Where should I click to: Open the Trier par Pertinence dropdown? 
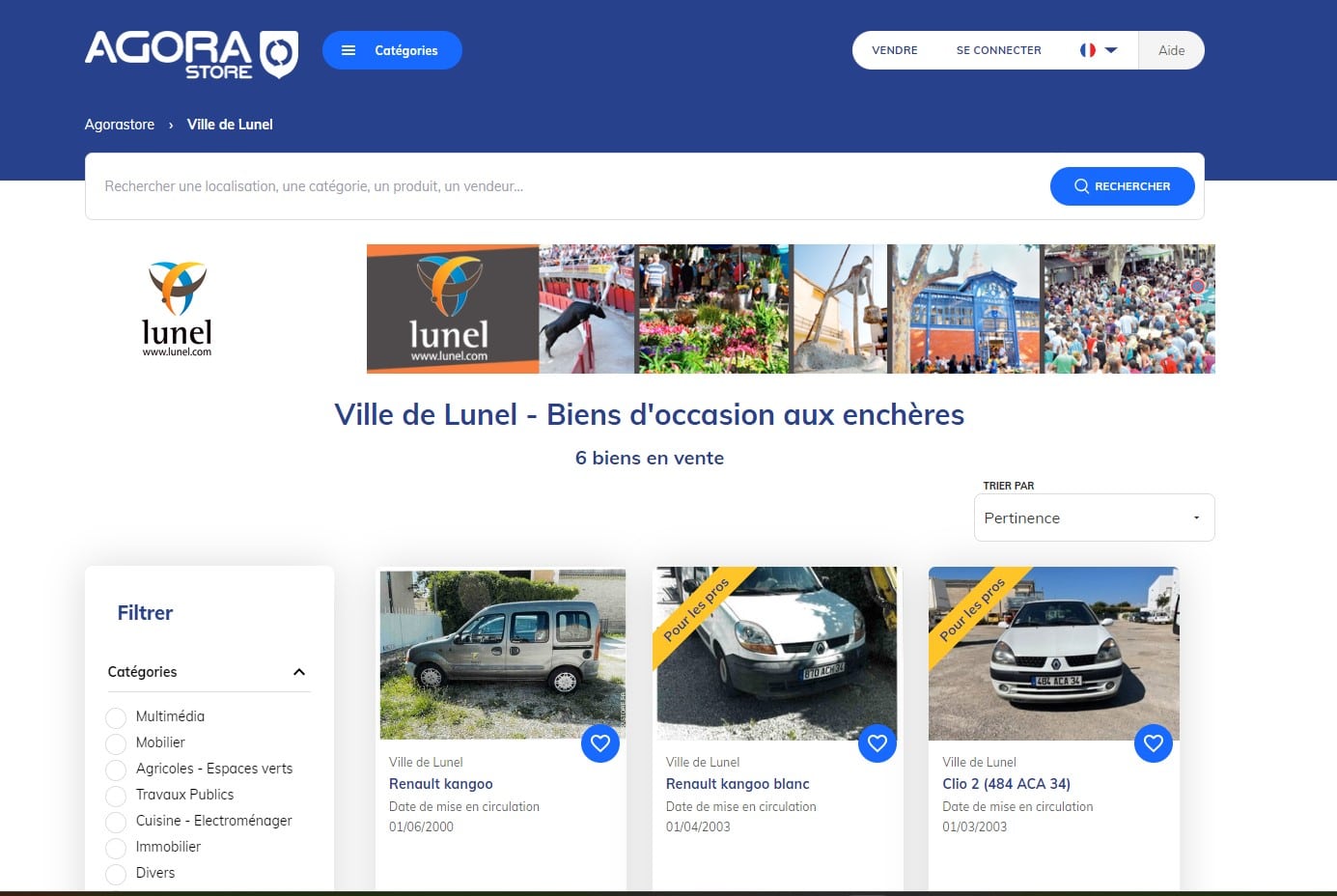1094,518
